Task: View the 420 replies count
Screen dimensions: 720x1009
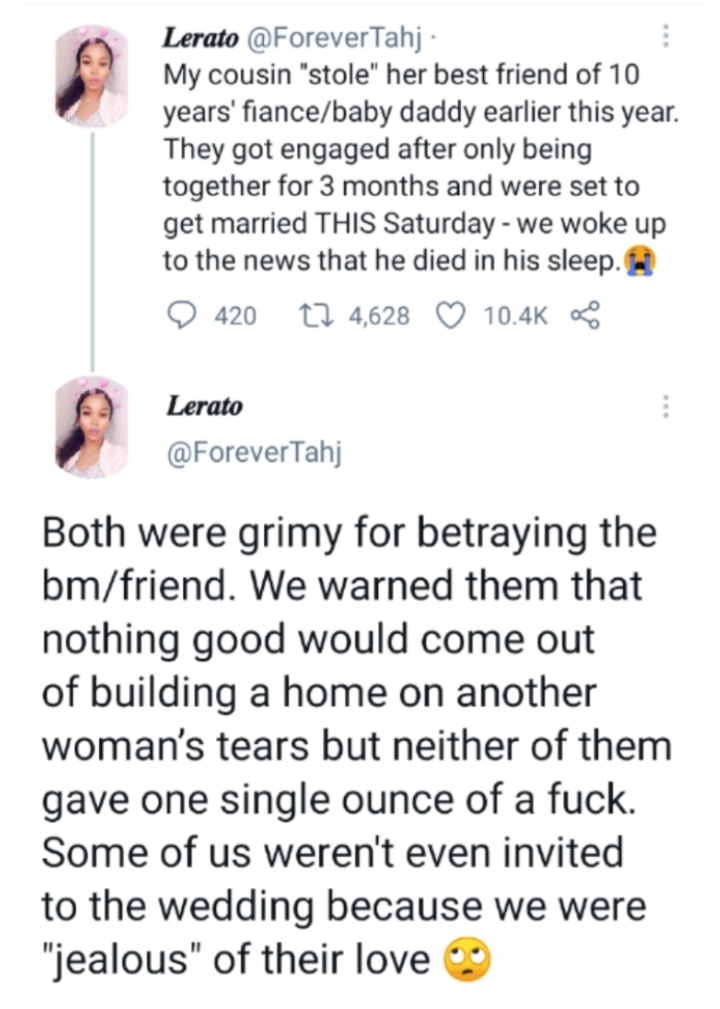Action: click(237, 316)
